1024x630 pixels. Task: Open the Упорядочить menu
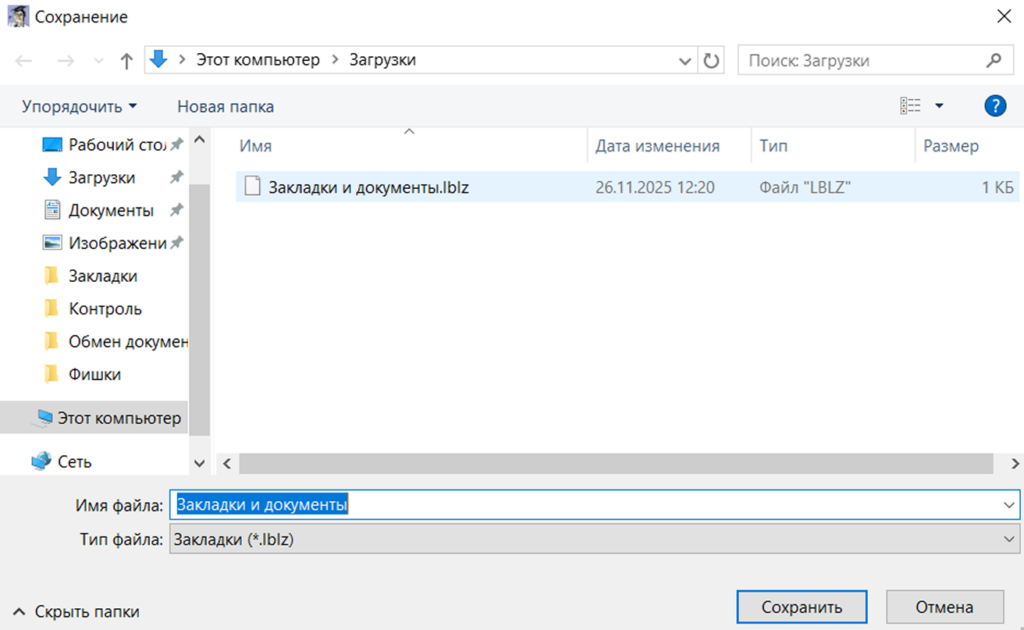click(x=79, y=106)
